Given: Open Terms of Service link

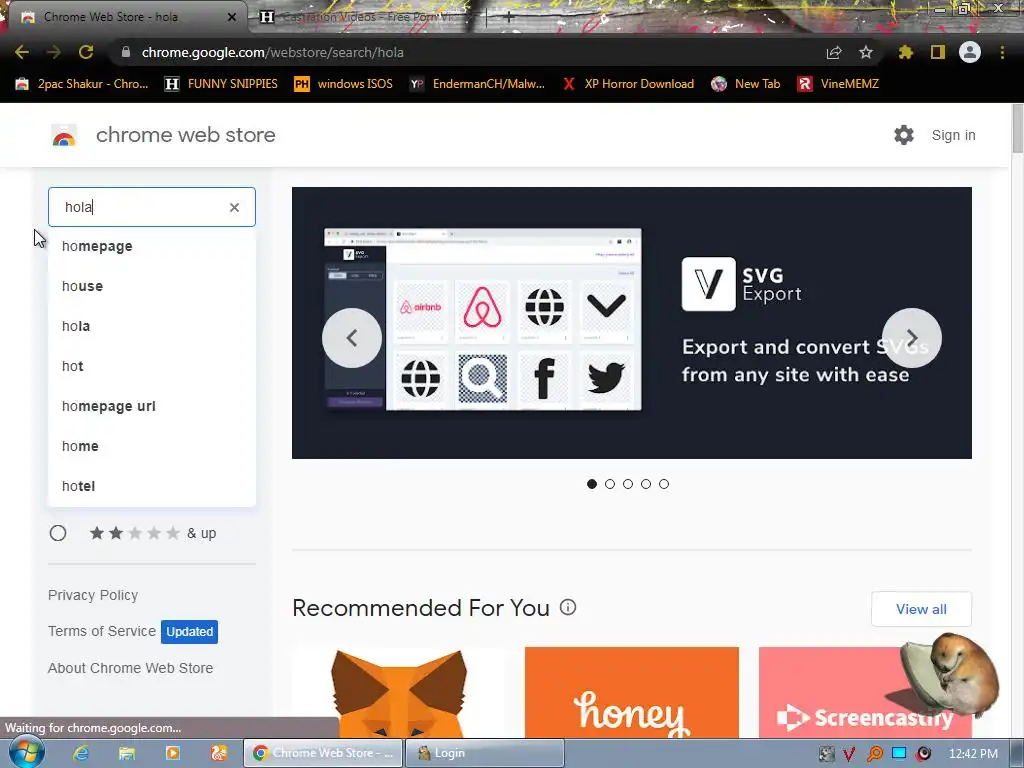Looking at the screenshot, I should coord(102,631).
